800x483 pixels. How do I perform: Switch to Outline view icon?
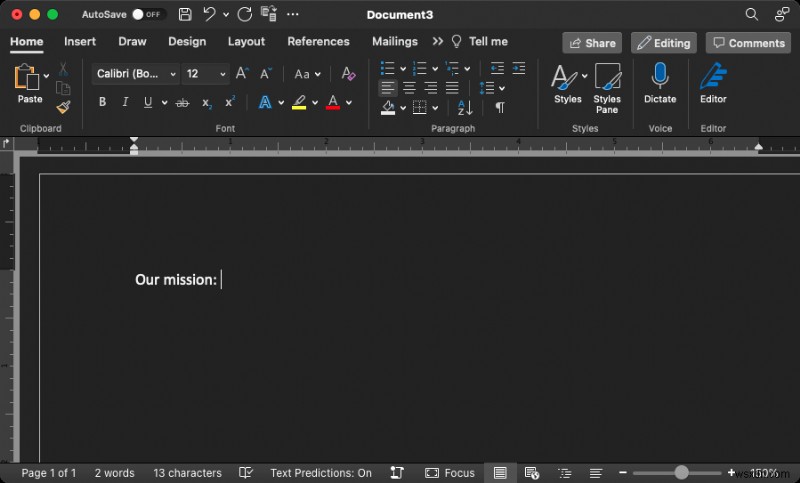[564, 473]
